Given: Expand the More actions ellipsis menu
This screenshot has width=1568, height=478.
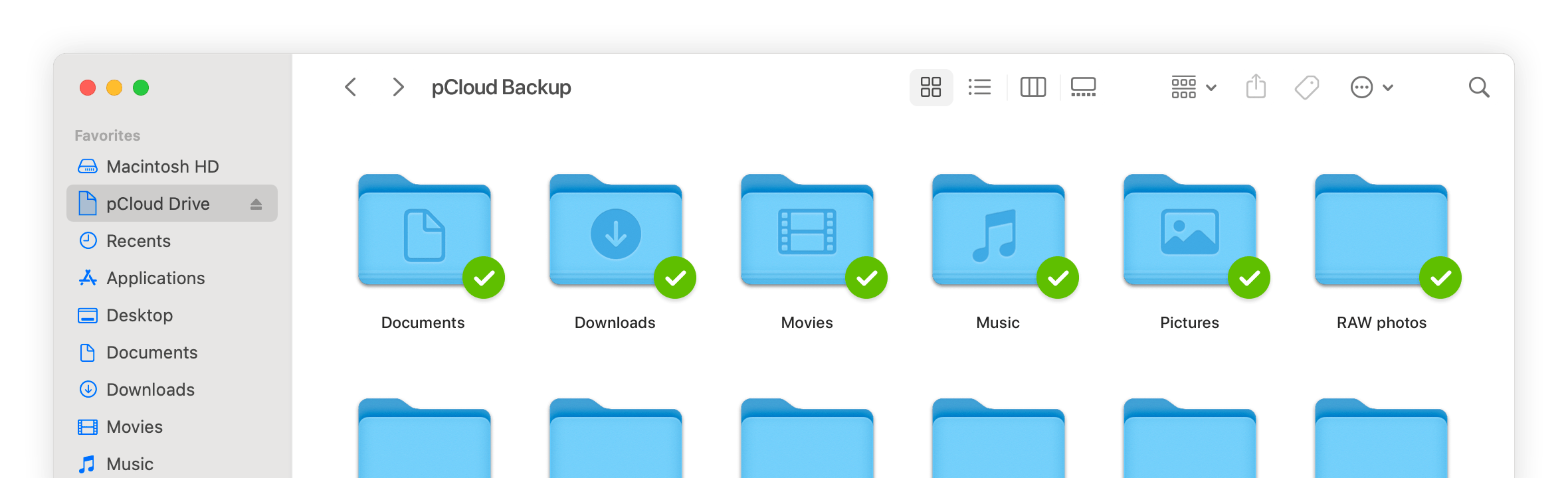Looking at the screenshot, I should point(1371,87).
